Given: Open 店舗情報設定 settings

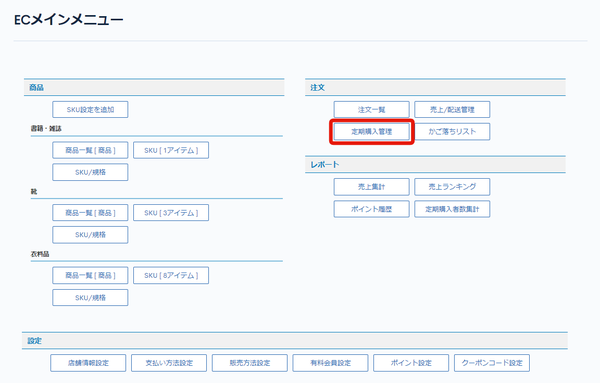Looking at the screenshot, I should point(88,363).
